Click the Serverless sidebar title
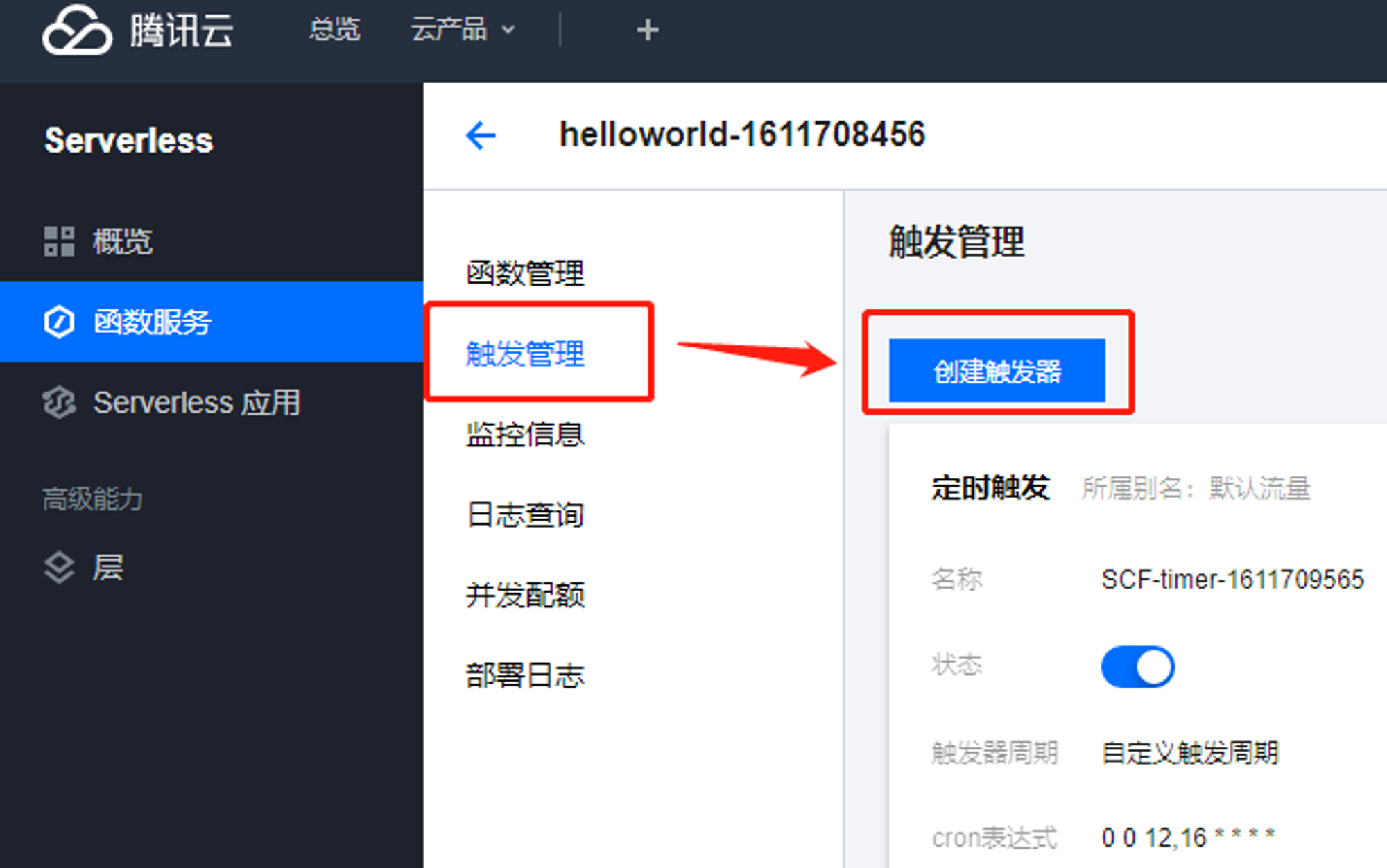Screen dimensions: 1387x868 click(x=128, y=141)
